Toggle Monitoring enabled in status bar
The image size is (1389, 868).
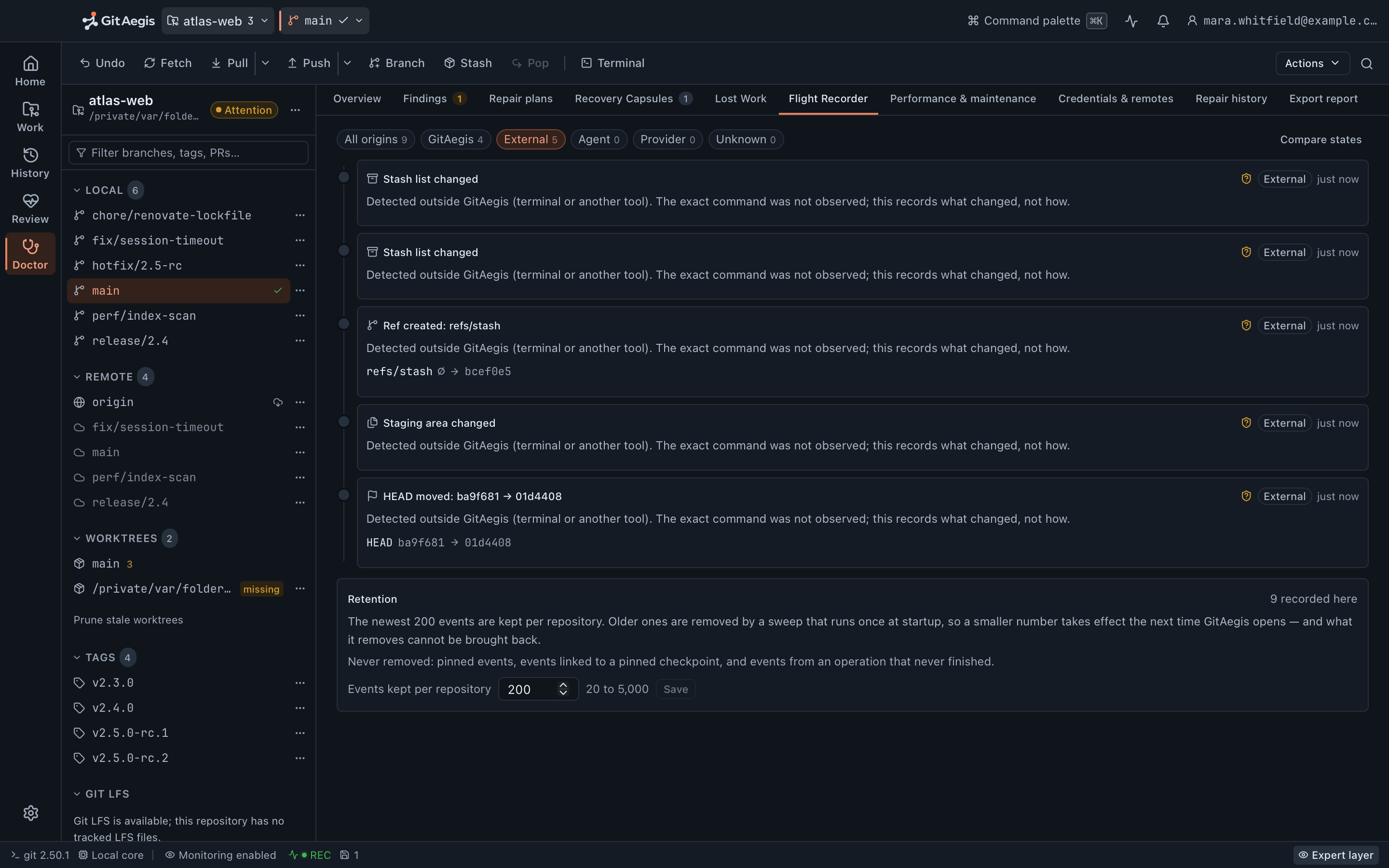pyautogui.click(x=220, y=855)
